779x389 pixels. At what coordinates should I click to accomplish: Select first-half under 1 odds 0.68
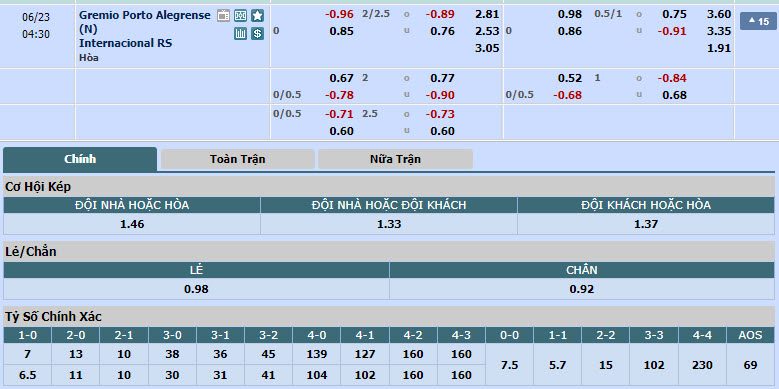coord(675,95)
